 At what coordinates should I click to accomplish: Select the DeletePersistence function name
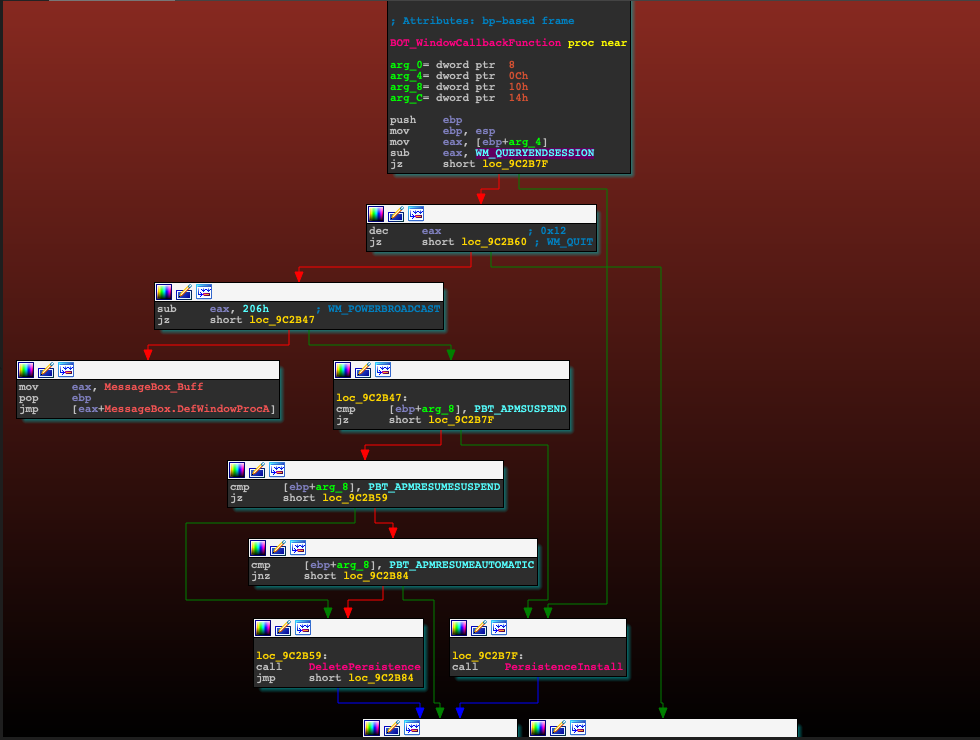click(364, 667)
